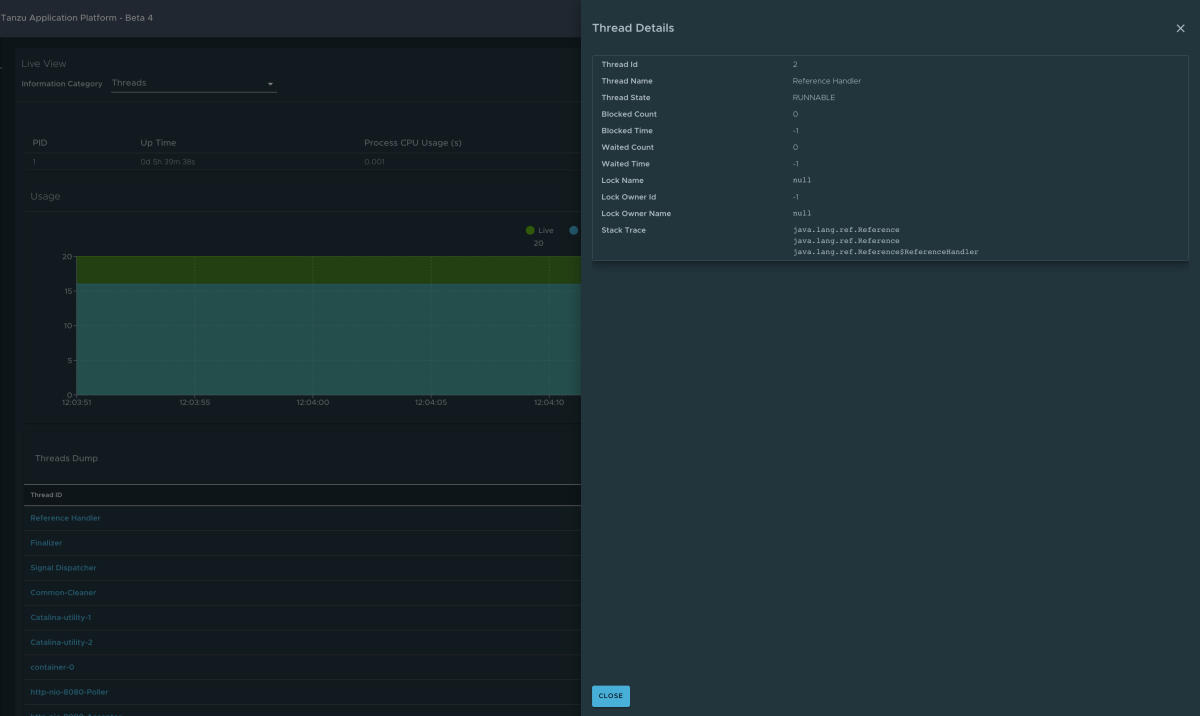Open the Finalizer thread link
This screenshot has width=1200, height=716.
pyautogui.click(x=46, y=543)
